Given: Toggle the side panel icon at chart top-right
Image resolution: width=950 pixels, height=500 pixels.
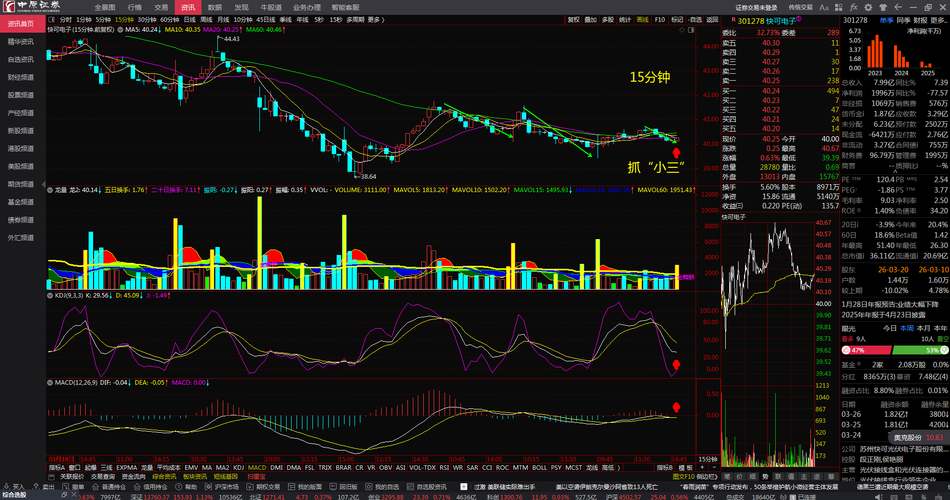Looking at the screenshot, I should tap(691, 29).
